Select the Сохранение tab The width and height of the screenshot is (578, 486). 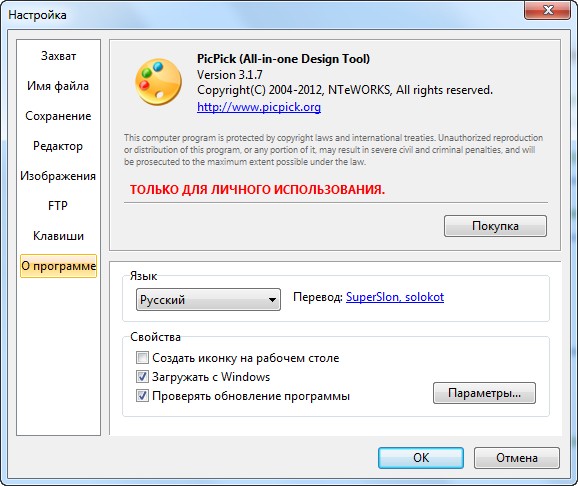[x=58, y=116]
